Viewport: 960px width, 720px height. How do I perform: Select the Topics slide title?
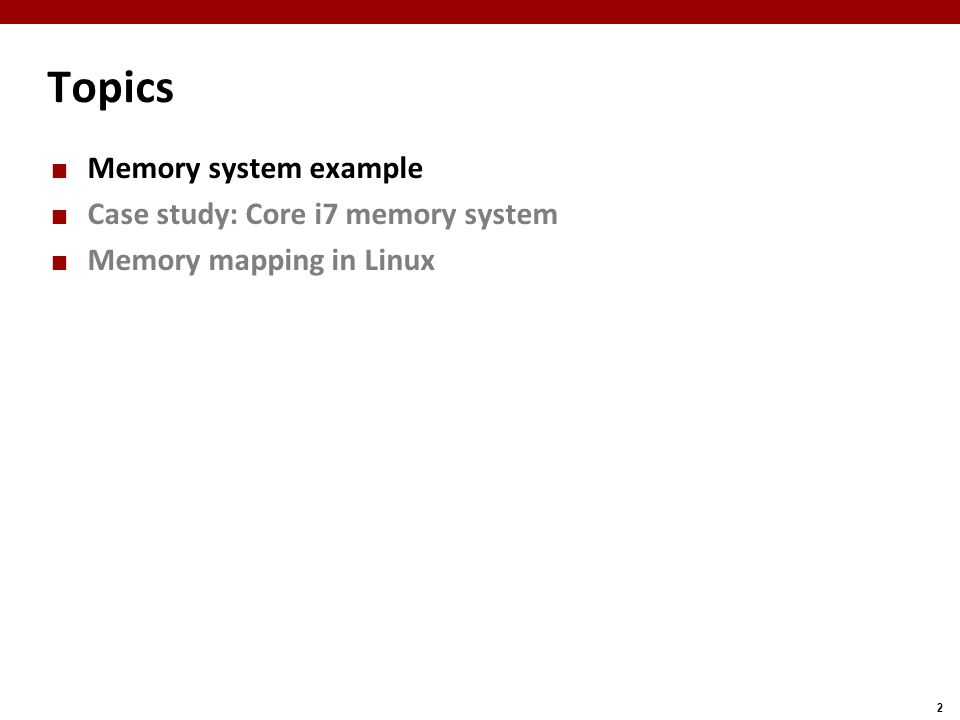point(111,89)
